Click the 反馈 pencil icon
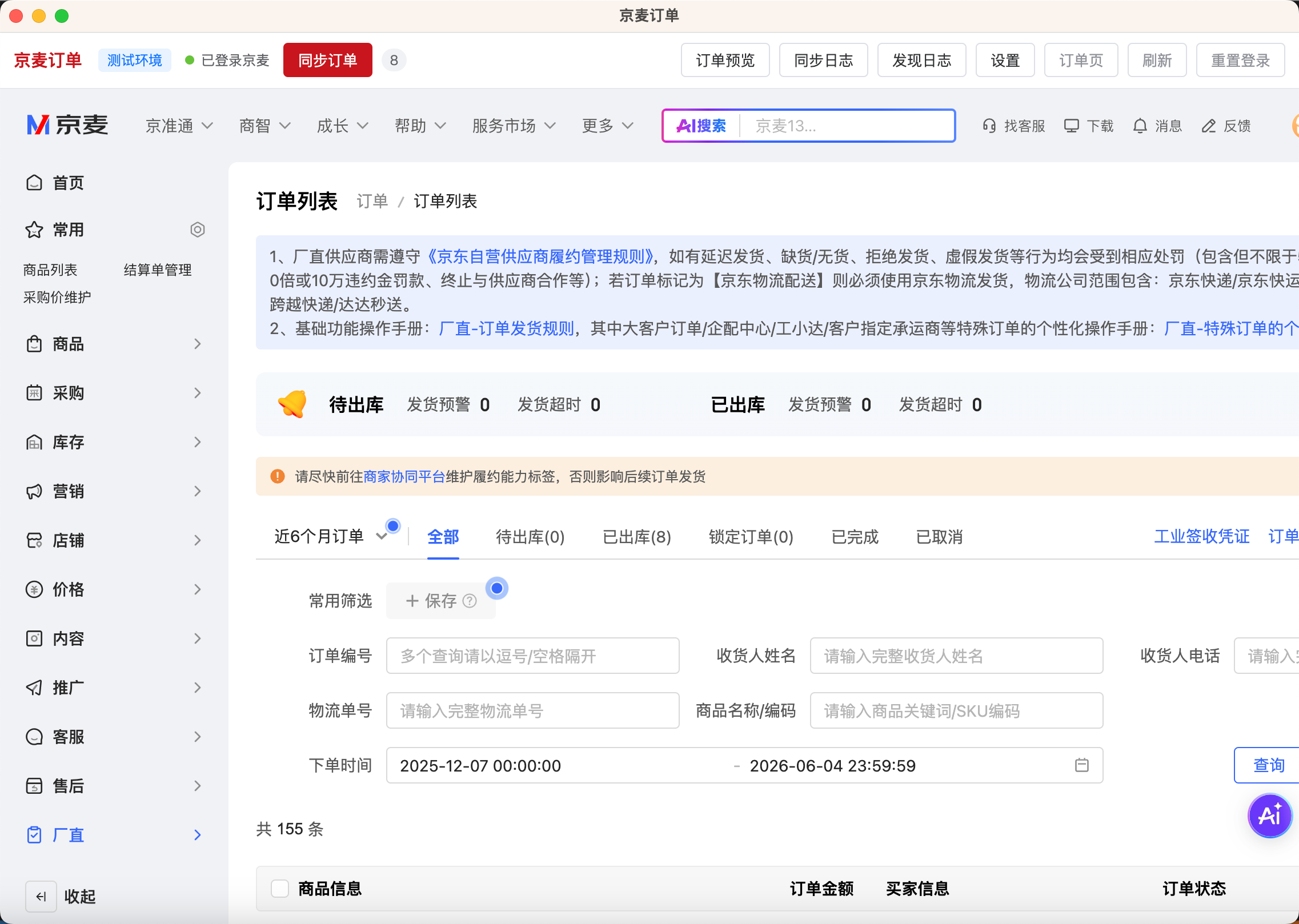 (1209, 126)
